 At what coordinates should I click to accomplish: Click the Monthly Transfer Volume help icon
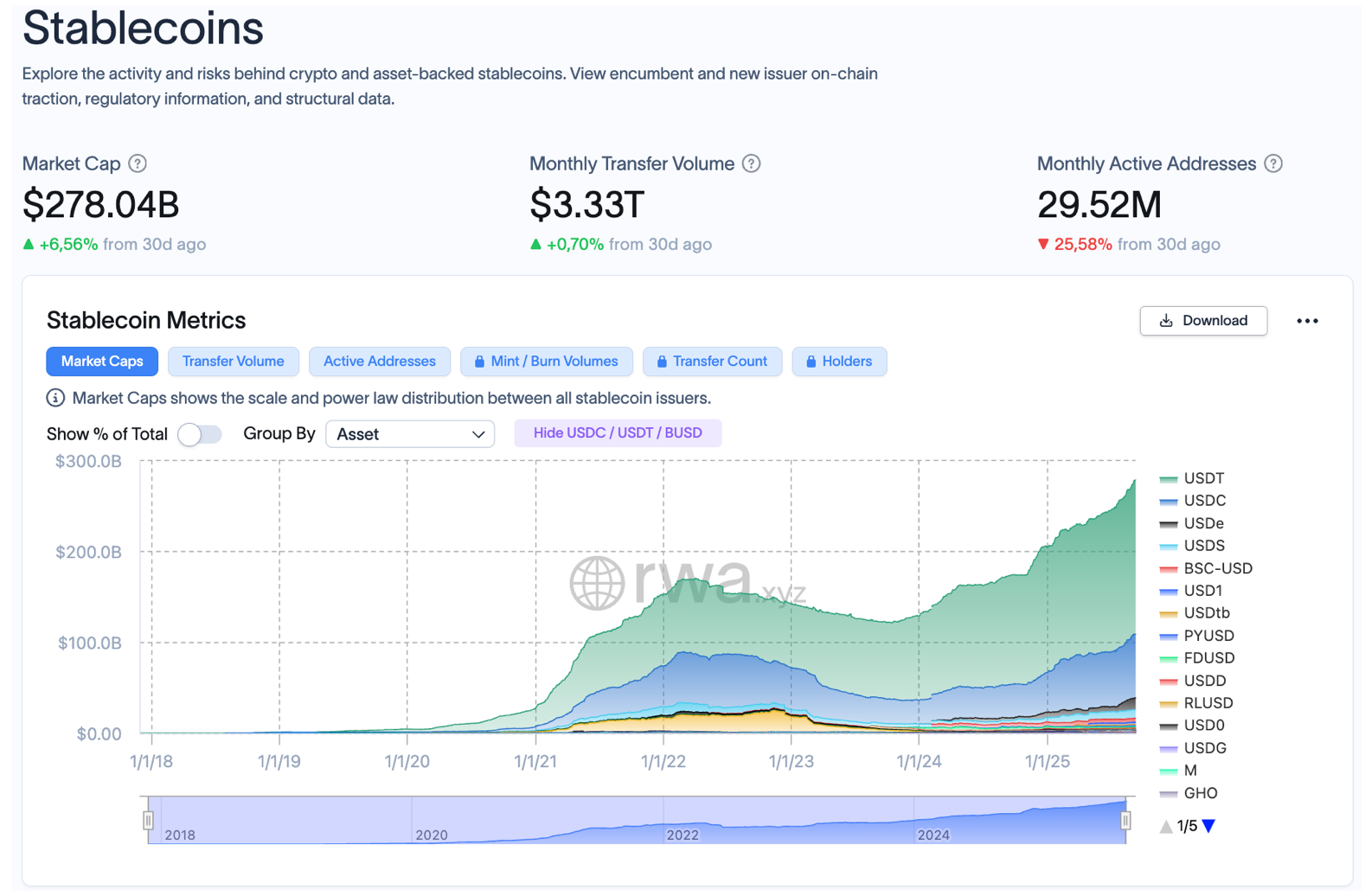752,163
